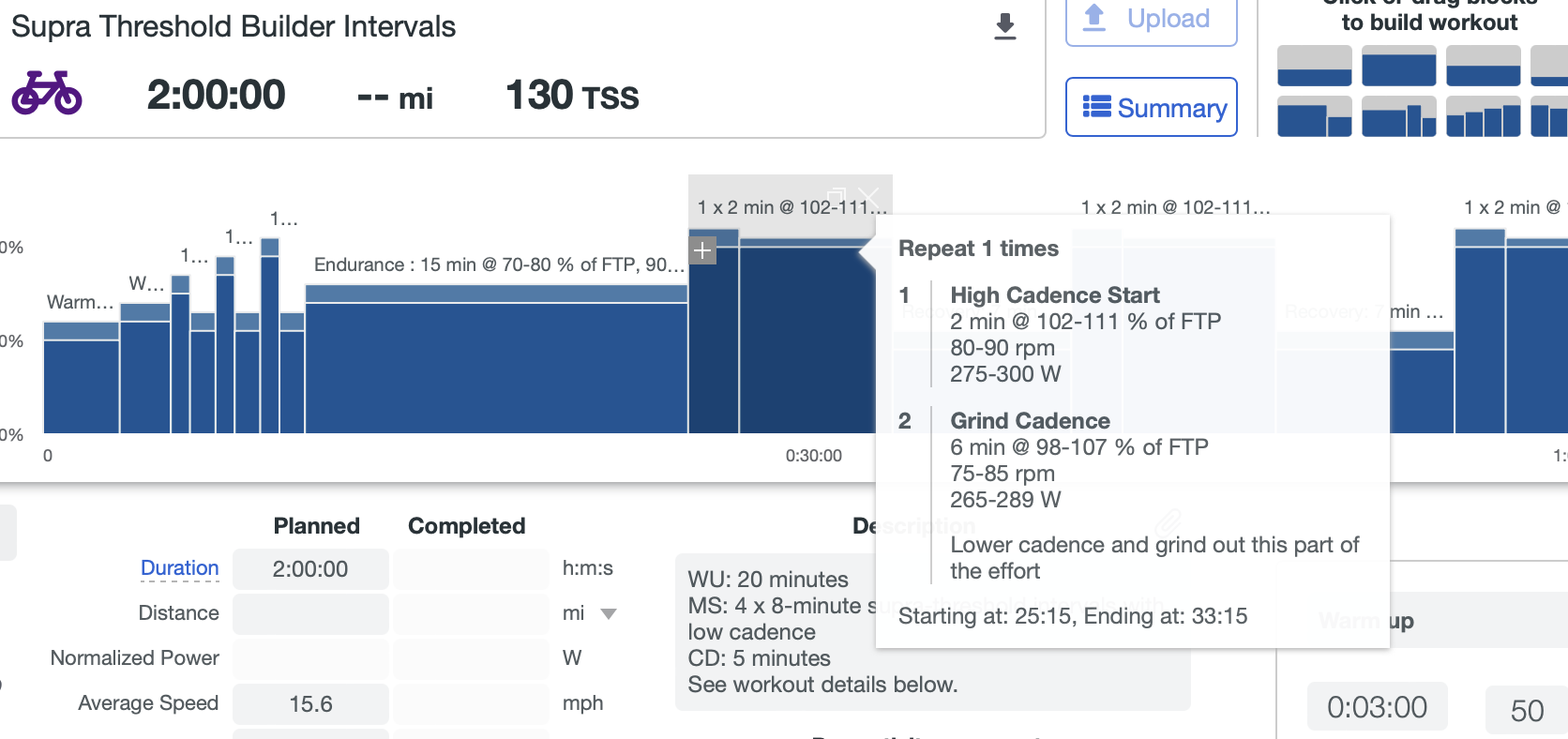Click planned Average Speed field showing 15.6
This screenshot has width=1568, height=739.
tap(310, 704)
